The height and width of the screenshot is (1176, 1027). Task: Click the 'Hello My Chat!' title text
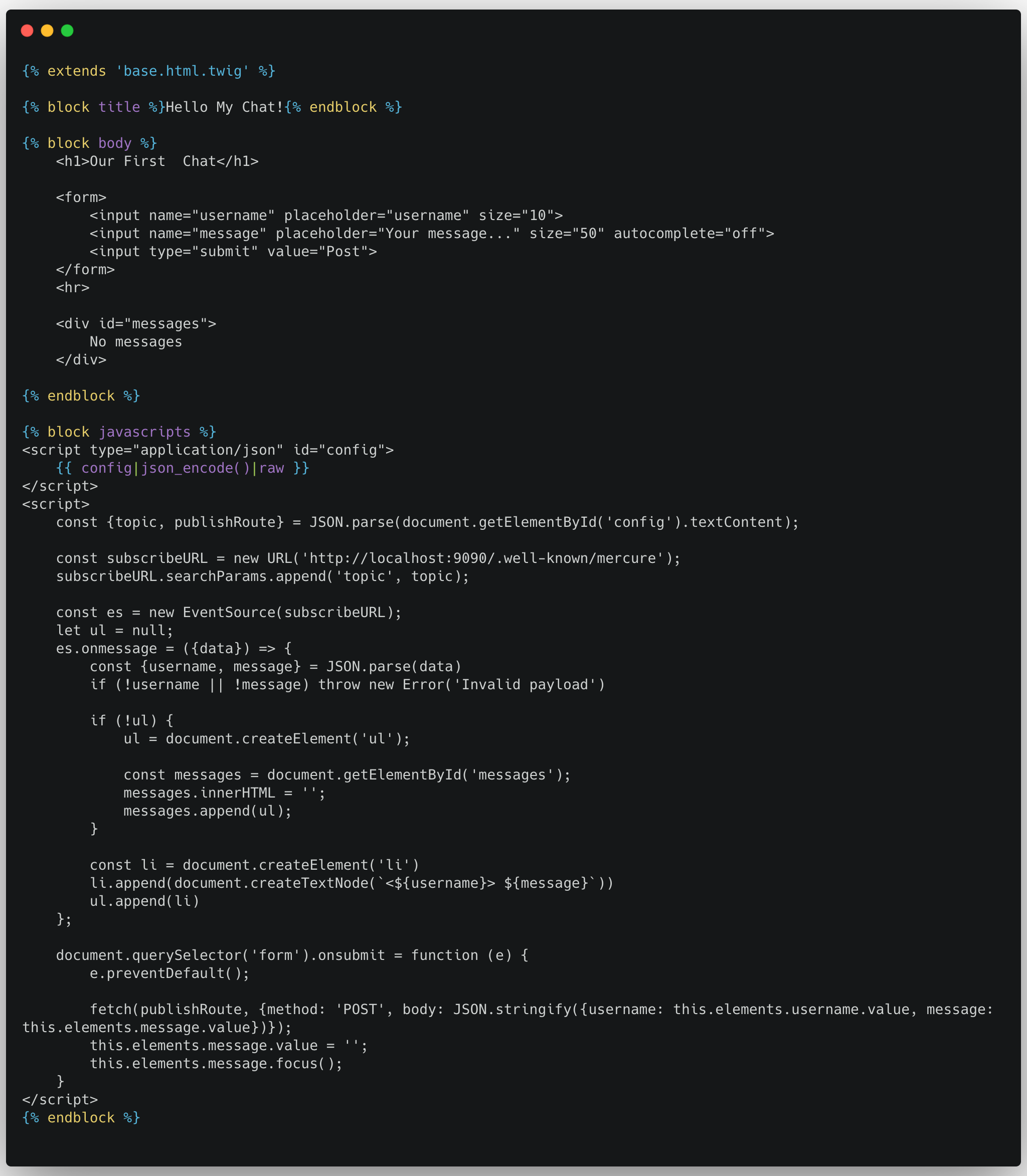pos(225,107)
